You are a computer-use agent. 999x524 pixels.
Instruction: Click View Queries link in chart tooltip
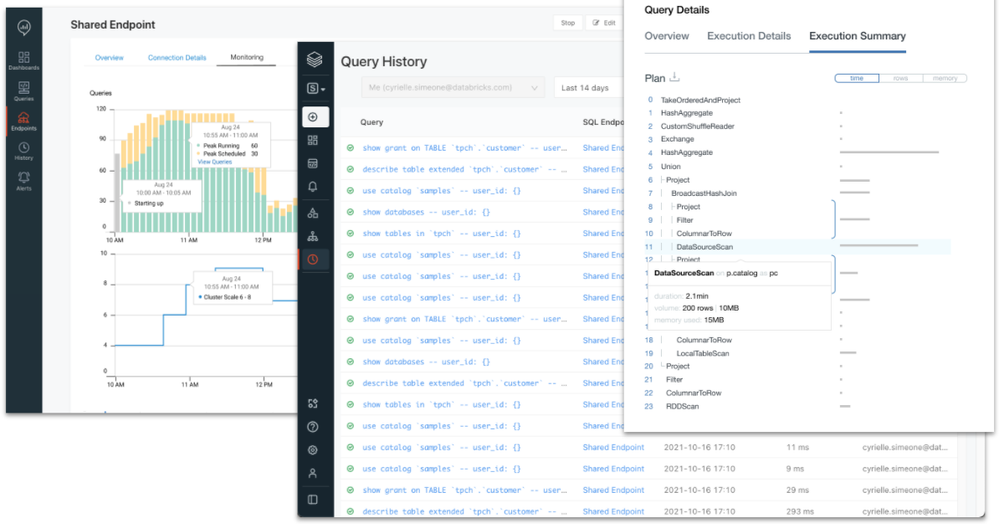point(215,162)
